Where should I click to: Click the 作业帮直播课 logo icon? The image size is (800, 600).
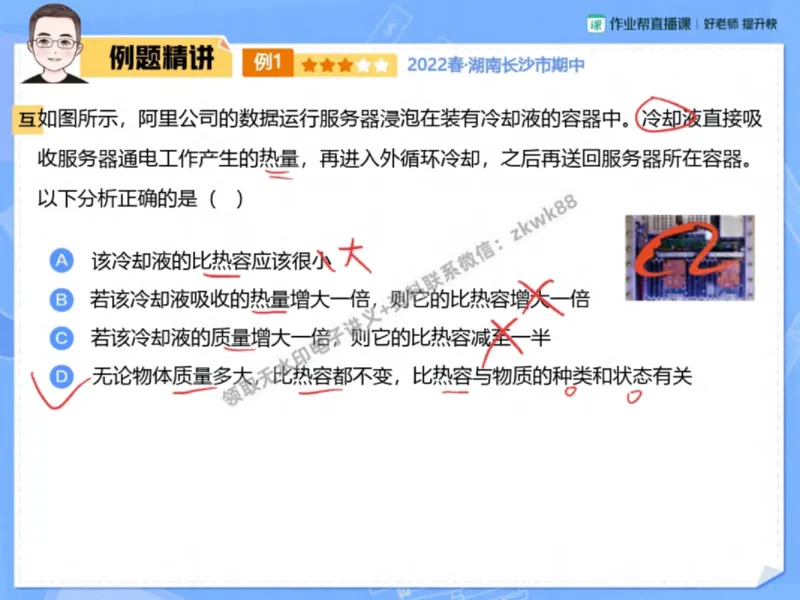point(595,24)
